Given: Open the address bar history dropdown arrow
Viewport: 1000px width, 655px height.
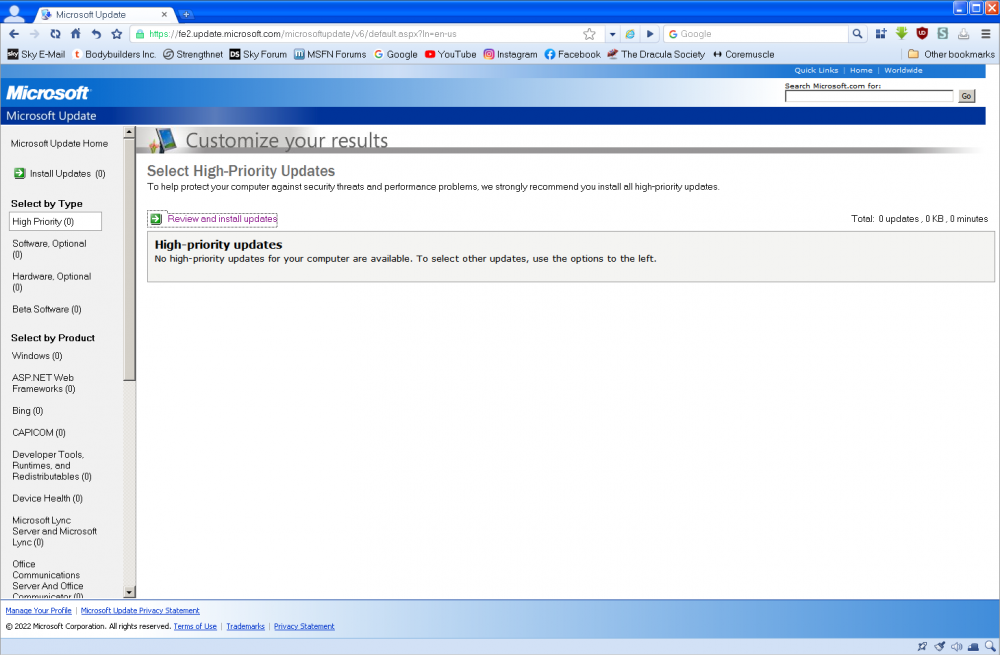Looking at the screenshot, I should 612,34.
